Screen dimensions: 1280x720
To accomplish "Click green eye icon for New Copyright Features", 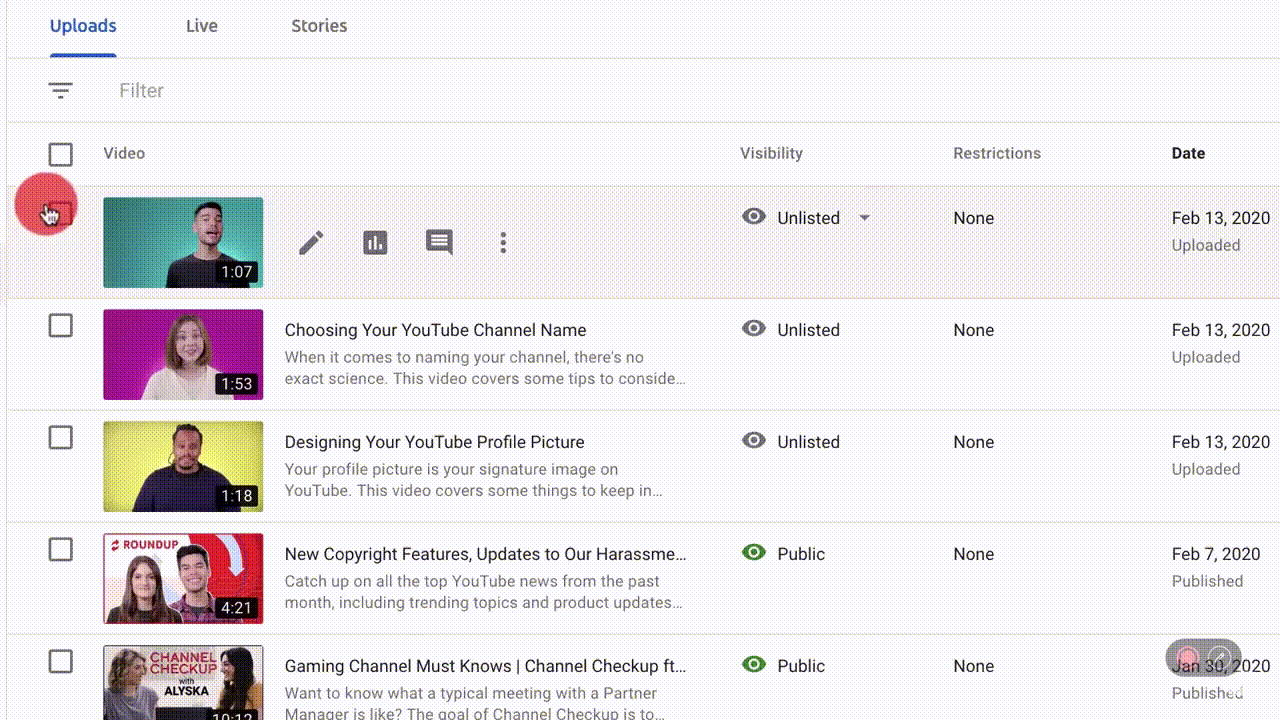I will [x=754, y=553].
